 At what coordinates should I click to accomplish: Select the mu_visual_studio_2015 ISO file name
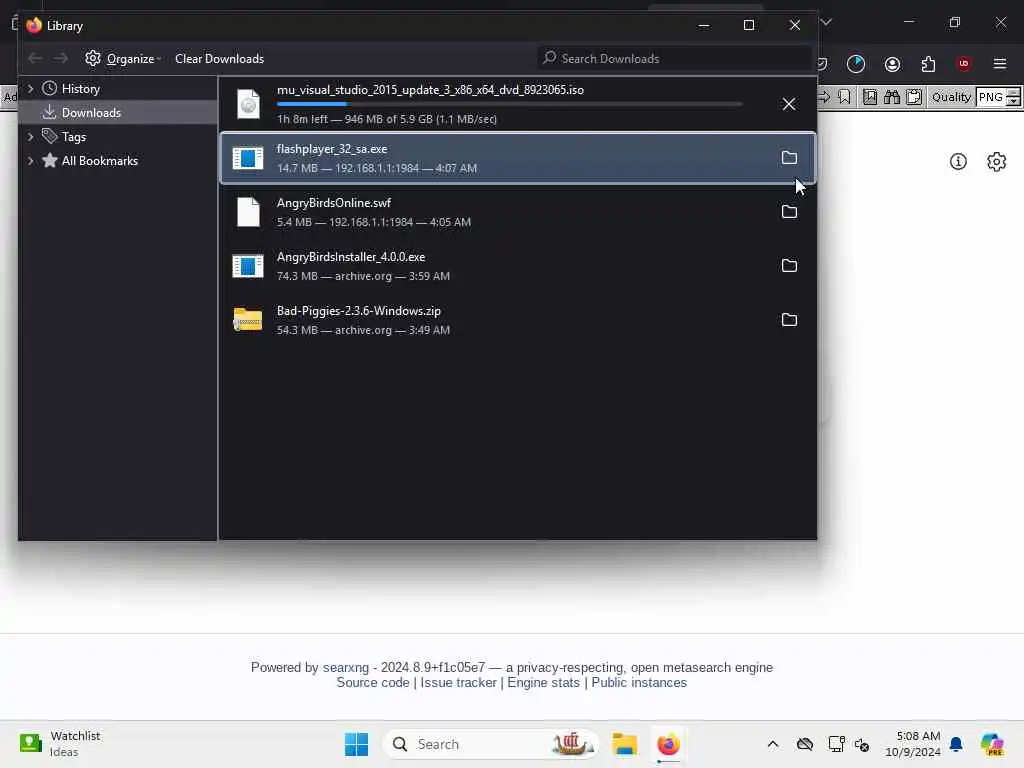pyautogui.click(x=430, y=89)
